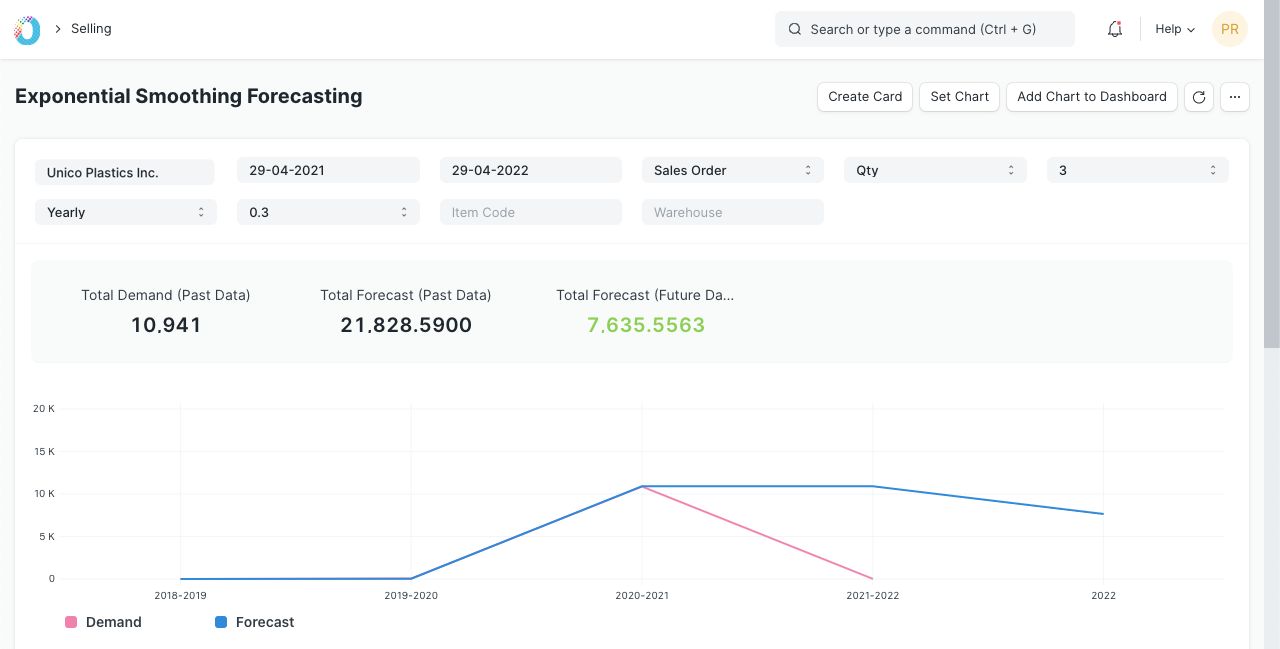Image resolution: width=1280 pixels, height=649 pixels.
Task: Click the page vertical scrollbar
Action: pos(1271,200)
